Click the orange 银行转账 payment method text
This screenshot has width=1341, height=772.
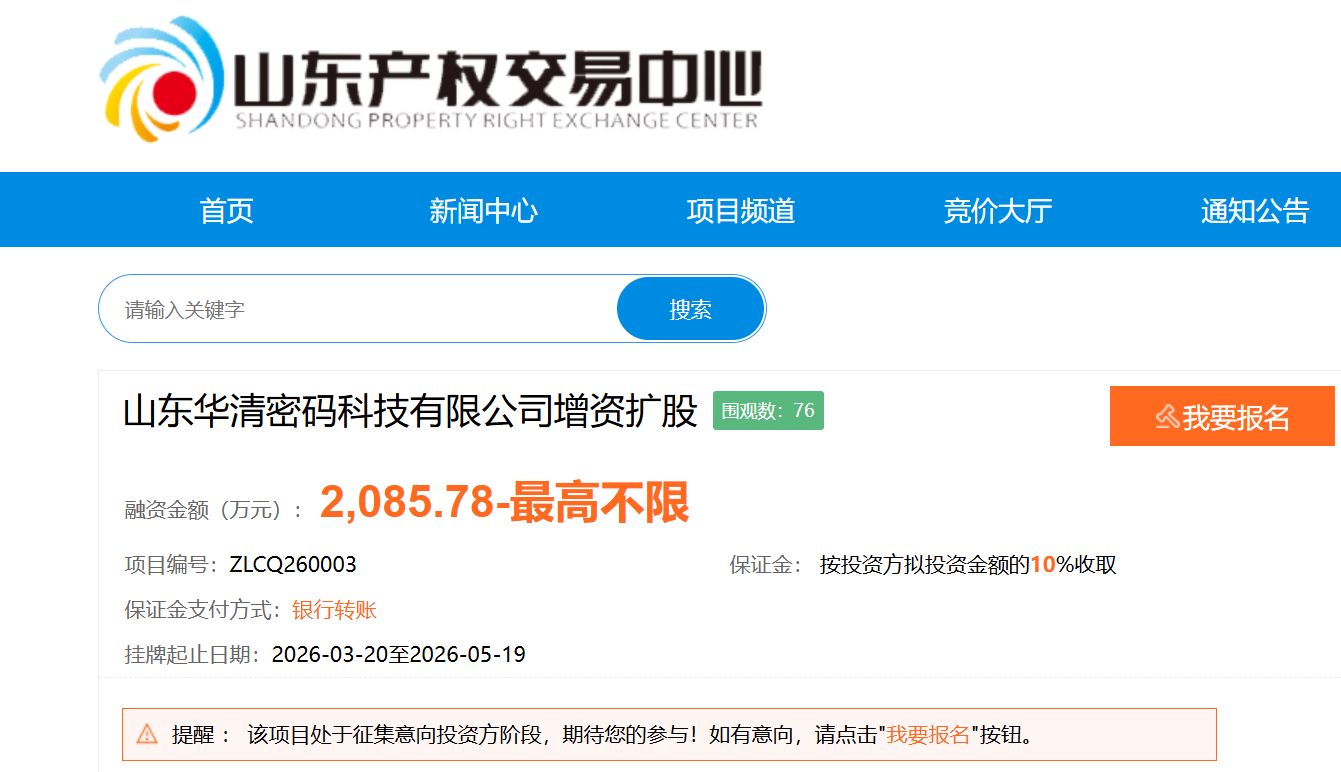[x=334, y=610]
